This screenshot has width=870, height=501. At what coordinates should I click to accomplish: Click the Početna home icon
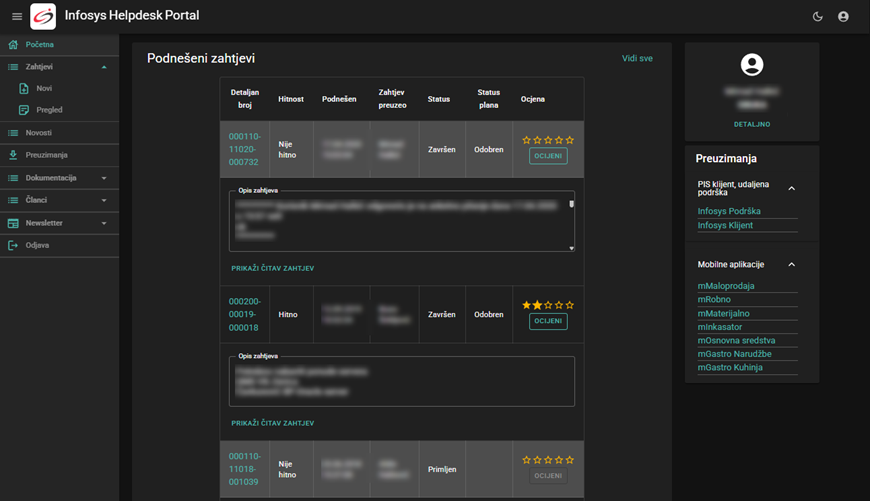(x=13, y=44)
